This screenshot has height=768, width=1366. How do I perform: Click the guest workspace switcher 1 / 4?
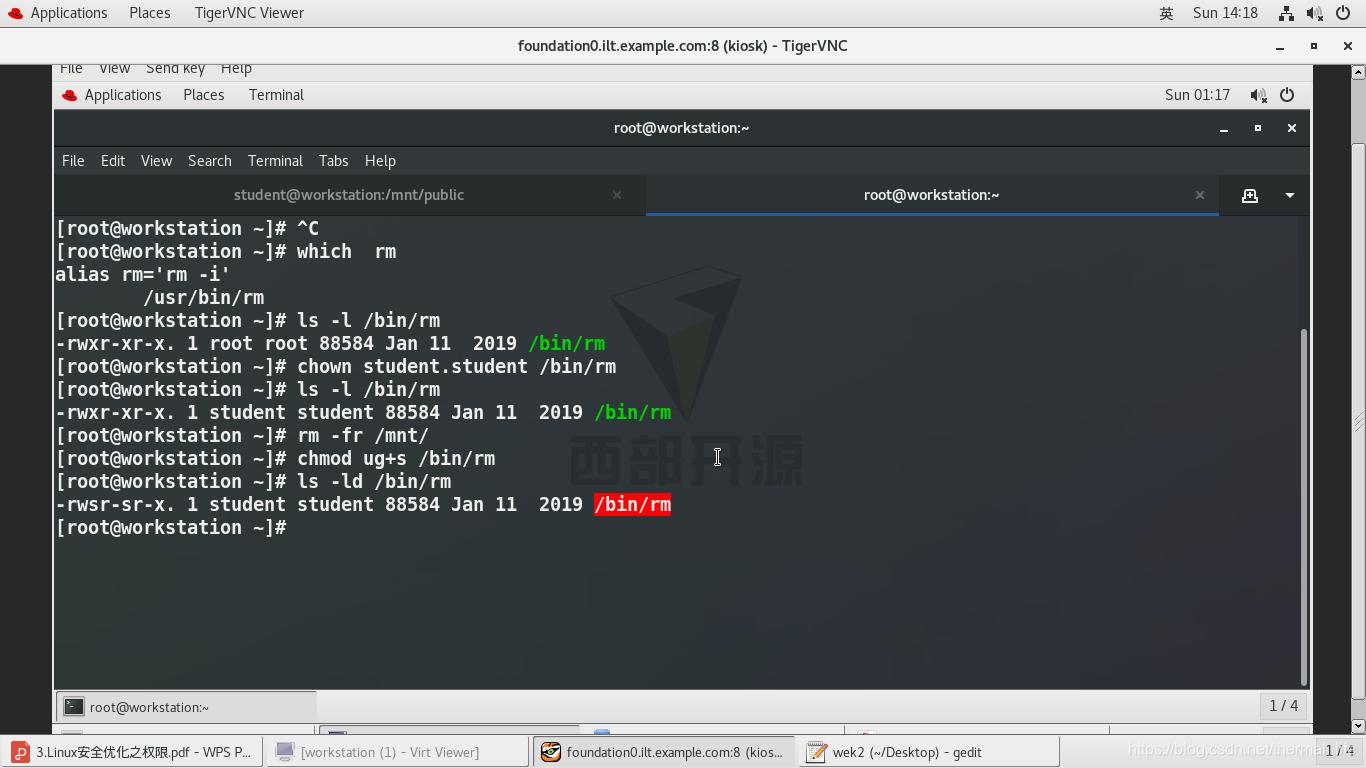click(1284, 706)
